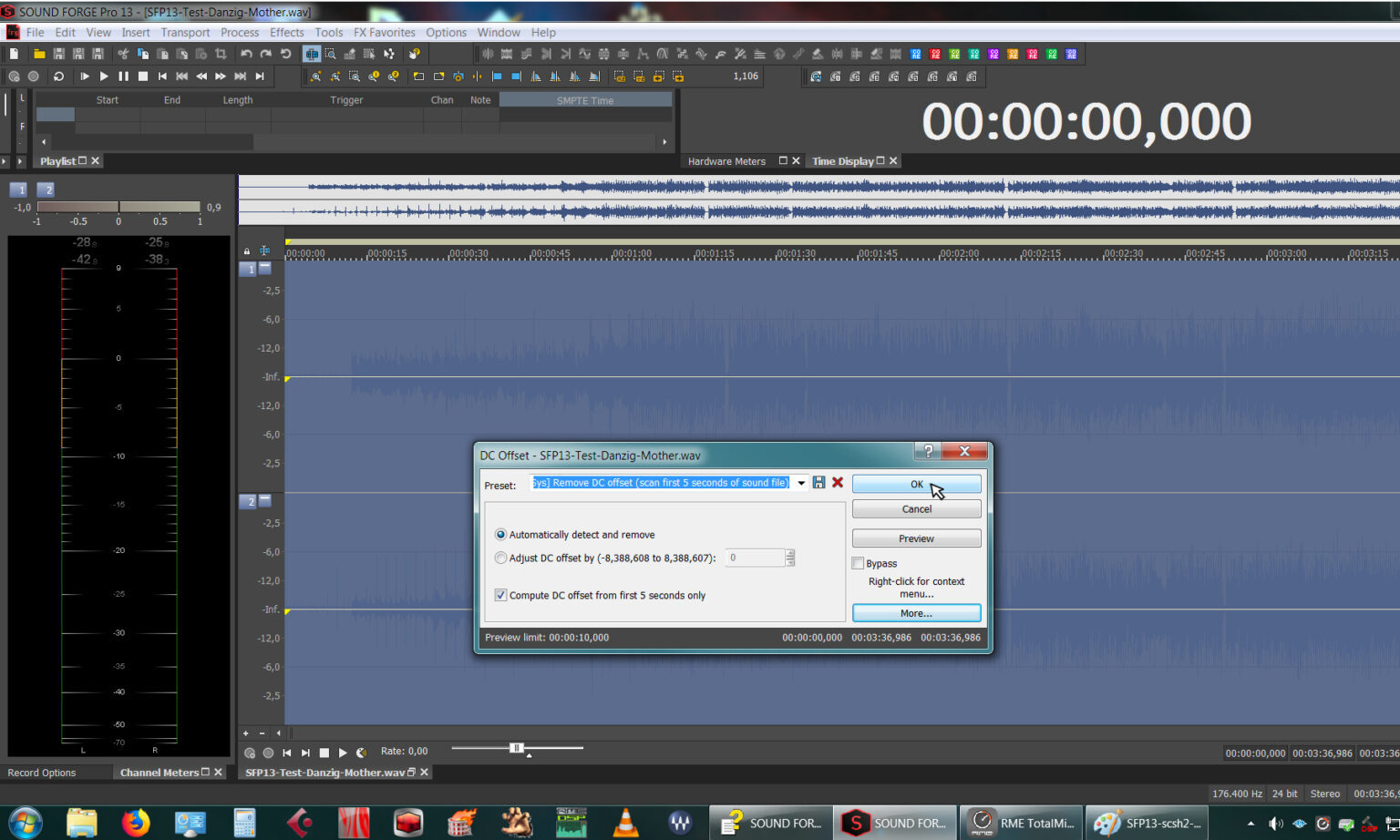
Task: Save preset with the floppy disk icon
Action: click(818, 483)
